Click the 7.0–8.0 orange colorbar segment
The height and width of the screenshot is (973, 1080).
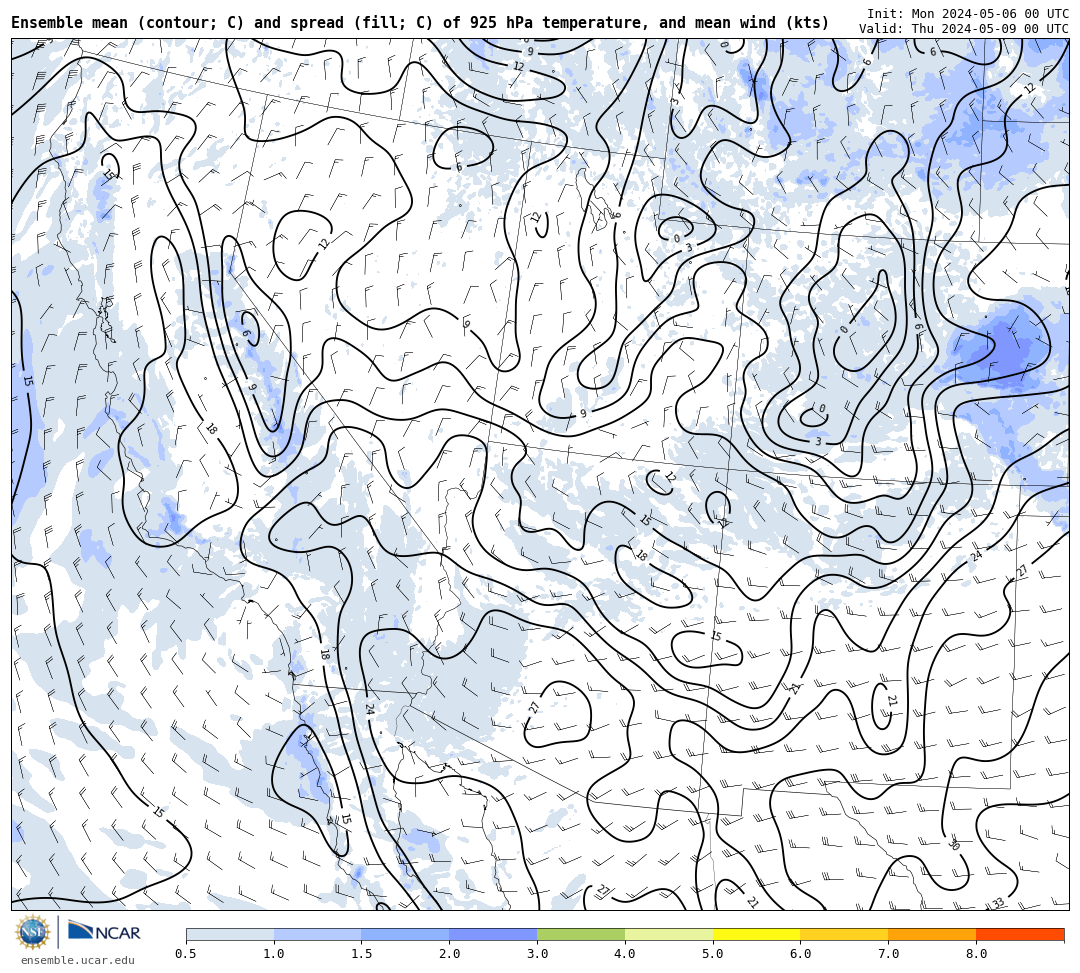[932, 934]
